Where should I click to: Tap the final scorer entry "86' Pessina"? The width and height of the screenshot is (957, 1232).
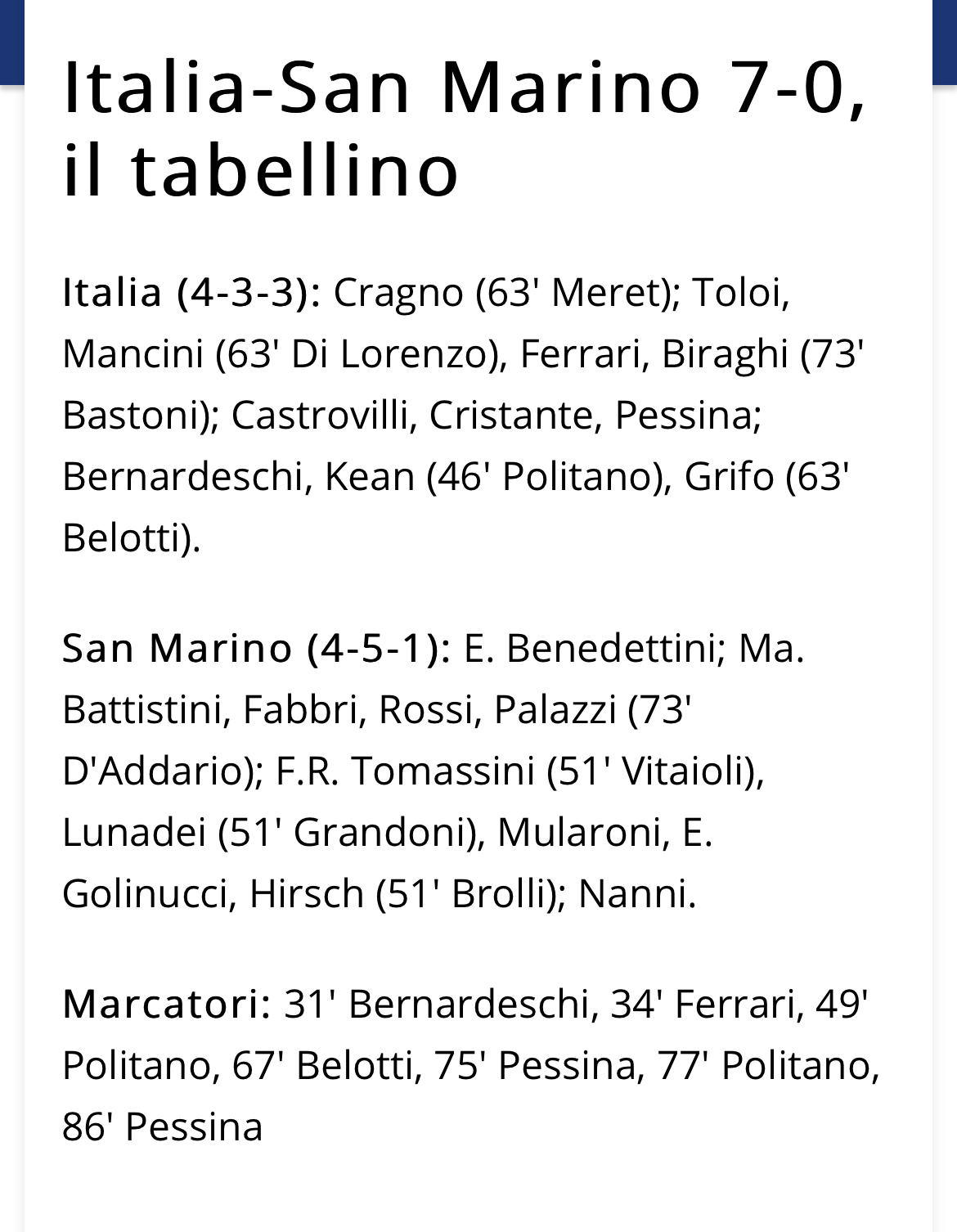pyautogui.click(x=163, y=1126)
